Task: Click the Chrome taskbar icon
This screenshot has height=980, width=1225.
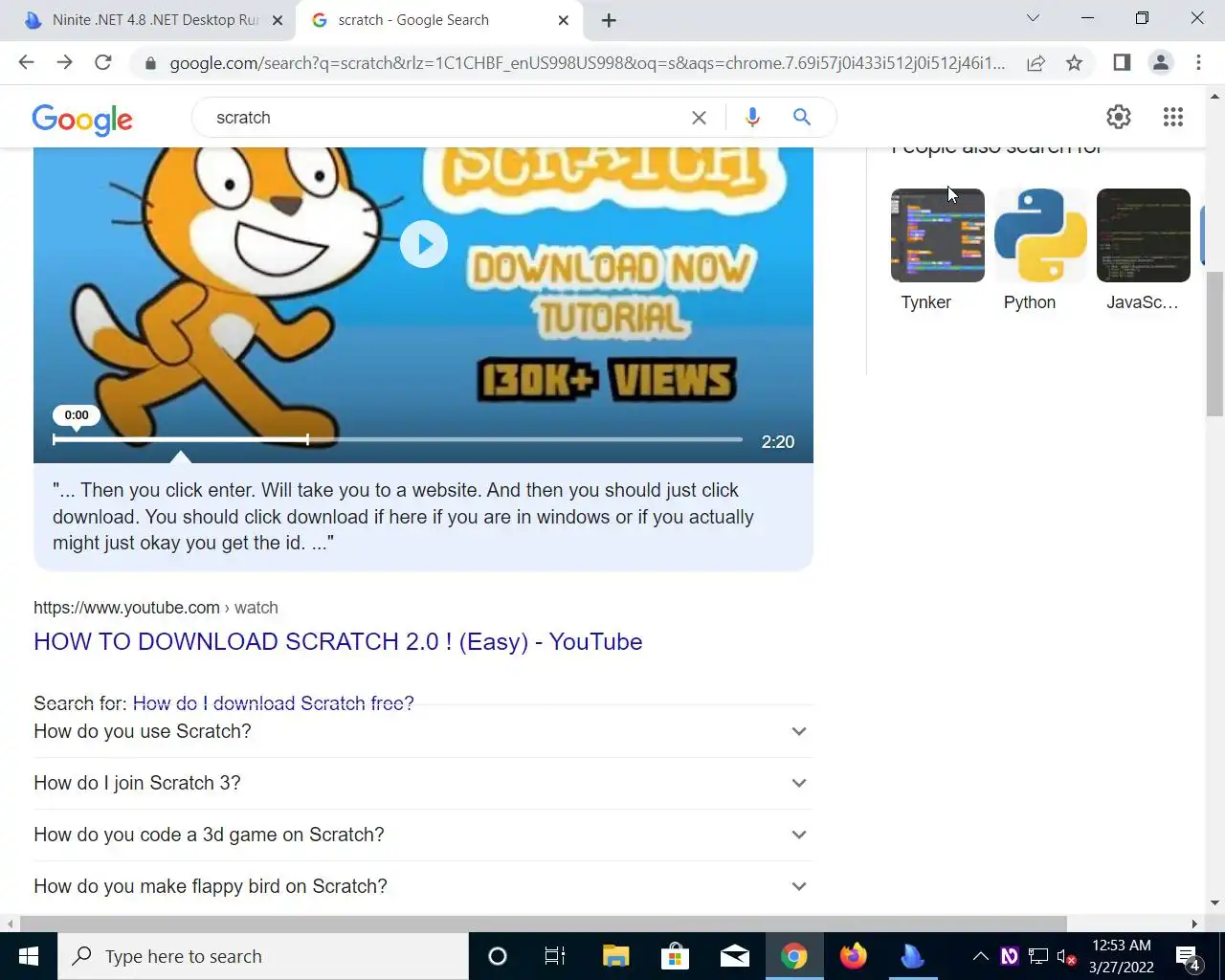Action: click(x=793, y=956)
